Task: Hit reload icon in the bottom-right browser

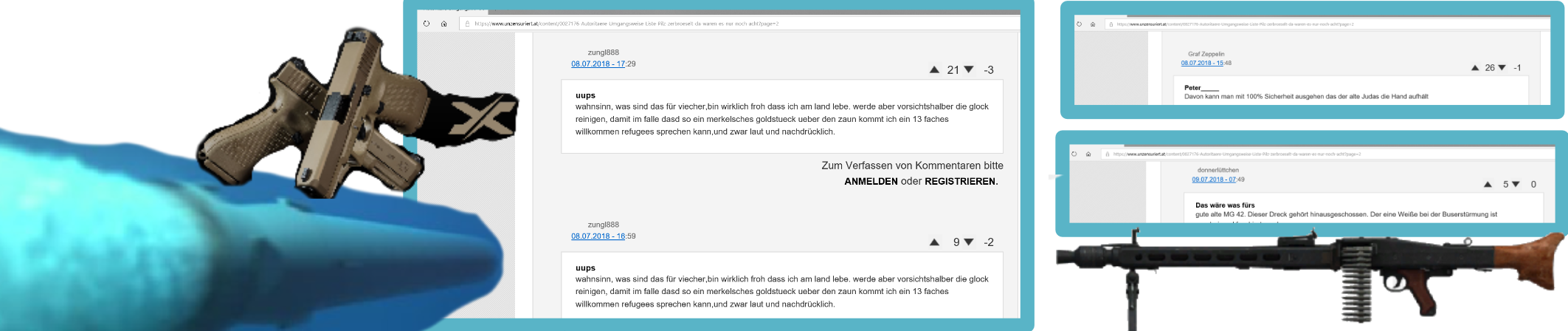Action: [1075, 154]
